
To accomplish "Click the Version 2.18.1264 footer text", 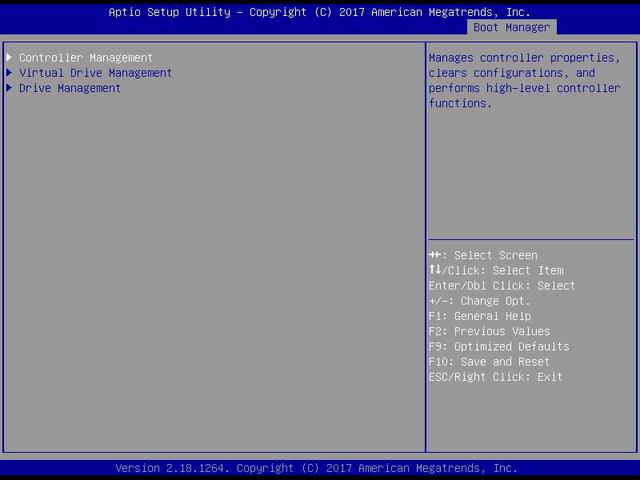I will click(x=316, y=468).
